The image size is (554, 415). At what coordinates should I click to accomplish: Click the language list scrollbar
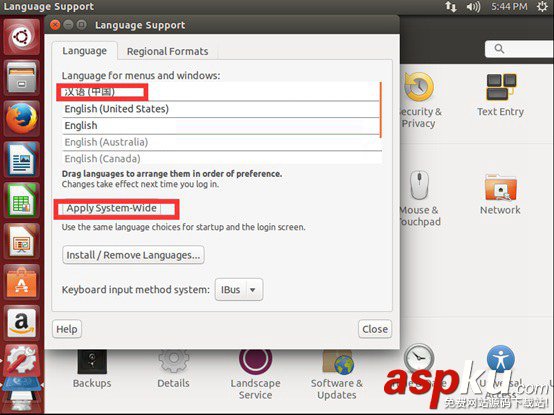381,110
